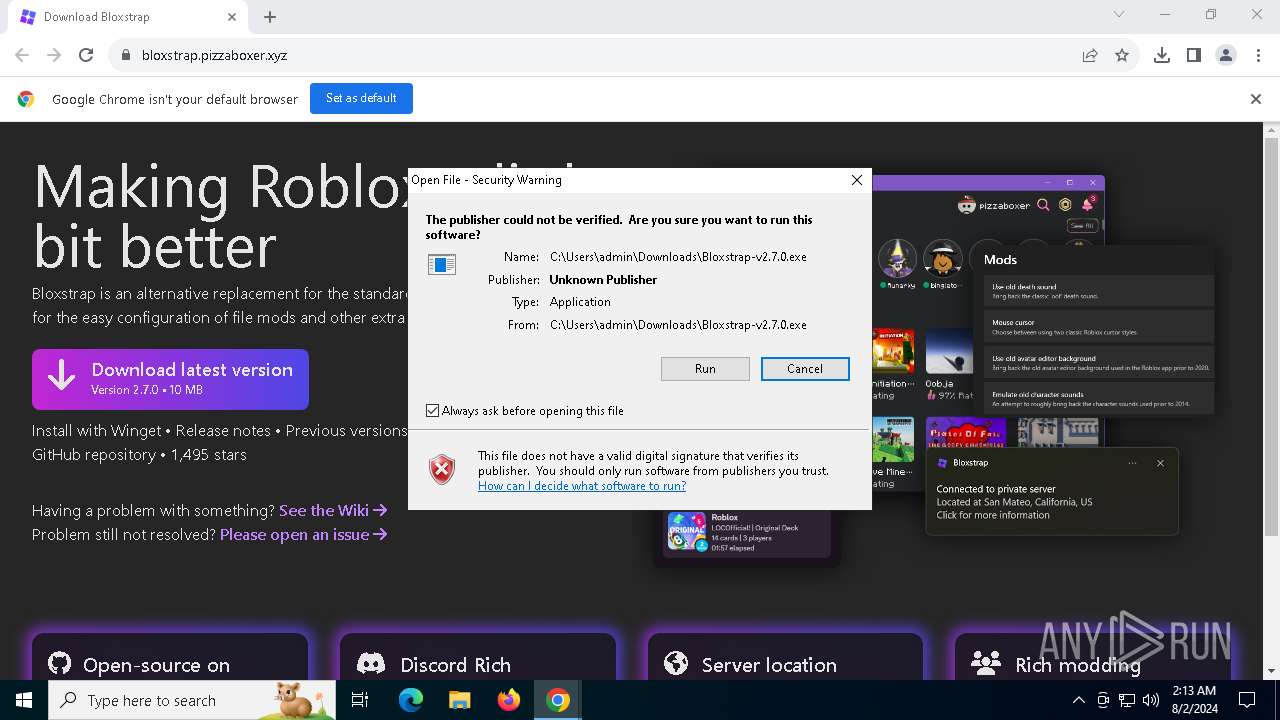
Task: Click the Windows Start button
Action: point(24,700)
